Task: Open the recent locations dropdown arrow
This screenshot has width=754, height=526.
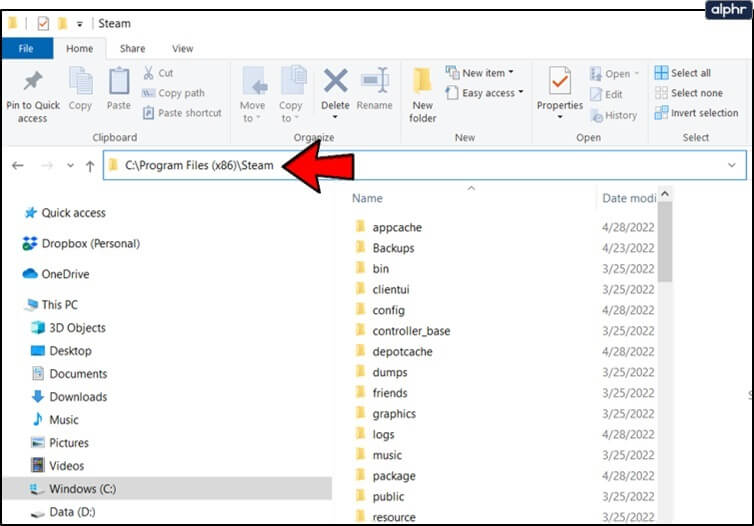Action: [x=70, y=166]
